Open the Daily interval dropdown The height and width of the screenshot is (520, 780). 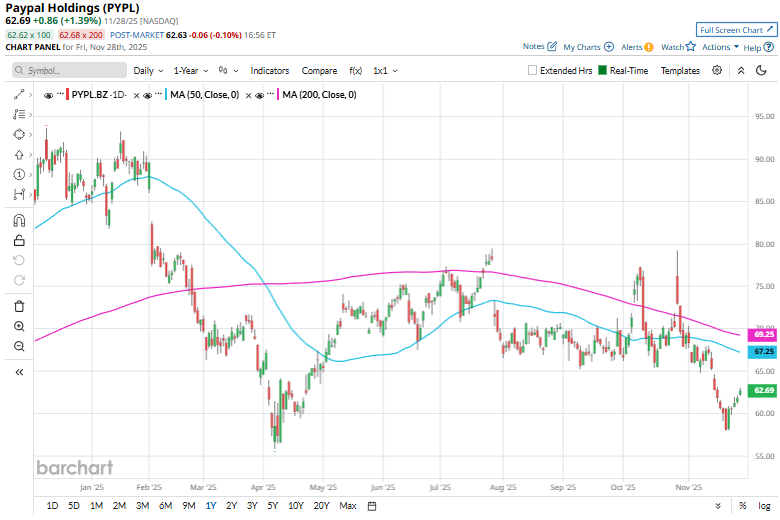click(x=147, y=71)
